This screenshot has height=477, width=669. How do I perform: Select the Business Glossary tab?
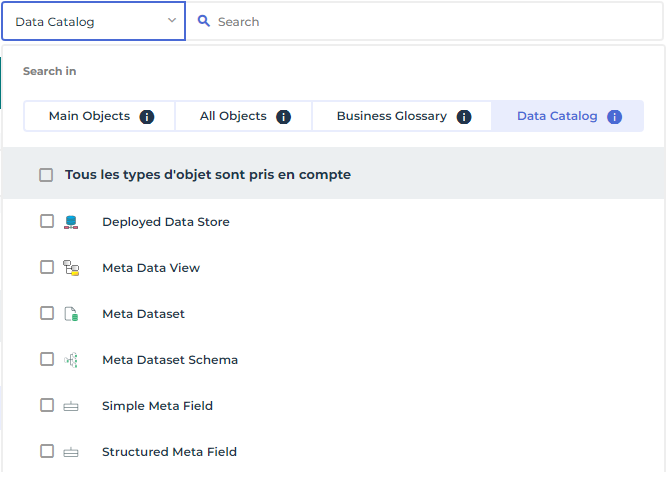[391, 116]
